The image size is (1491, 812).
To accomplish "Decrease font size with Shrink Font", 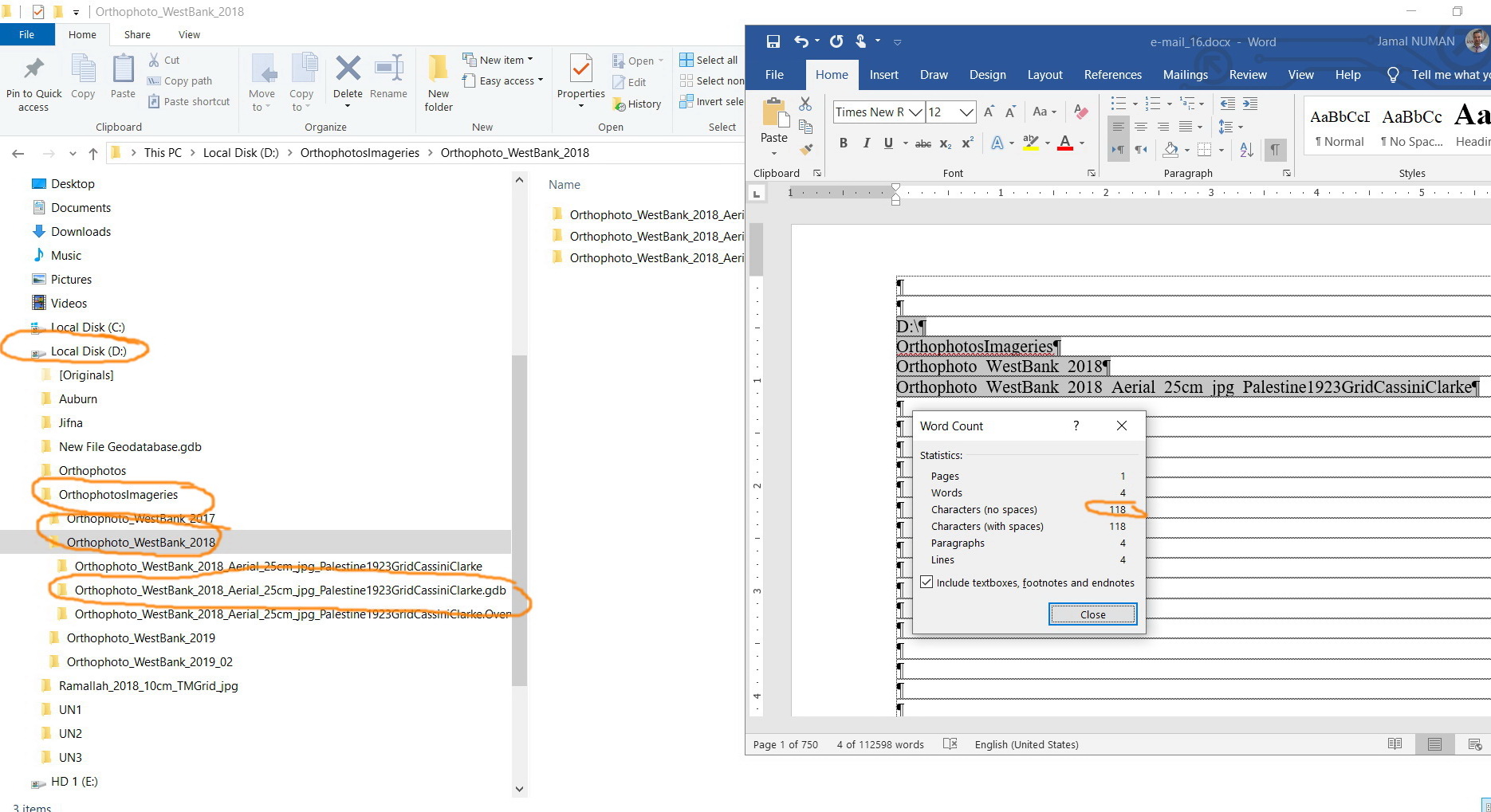I will [x=1010, y=112].
